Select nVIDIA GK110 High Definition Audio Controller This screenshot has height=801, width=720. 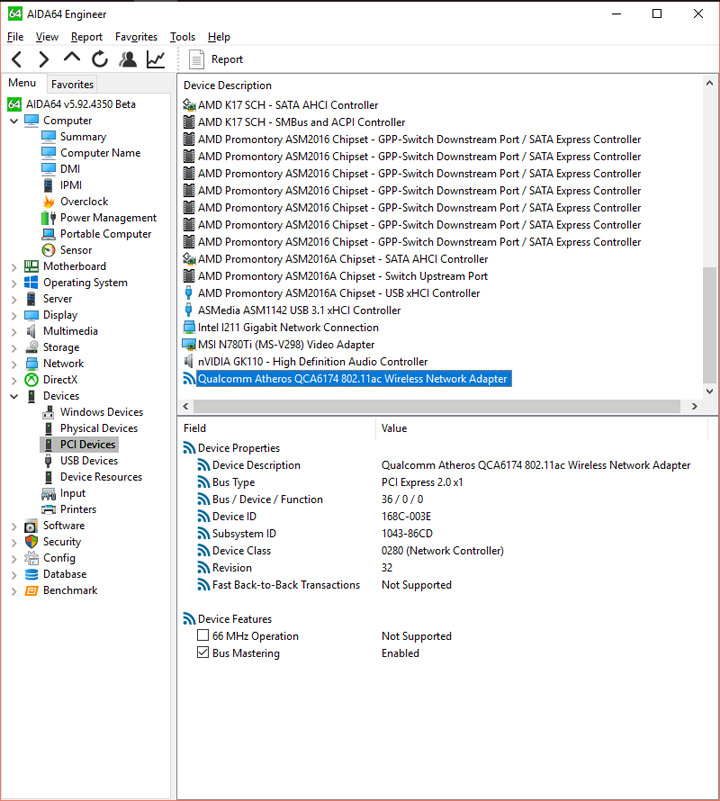[313, 362]
